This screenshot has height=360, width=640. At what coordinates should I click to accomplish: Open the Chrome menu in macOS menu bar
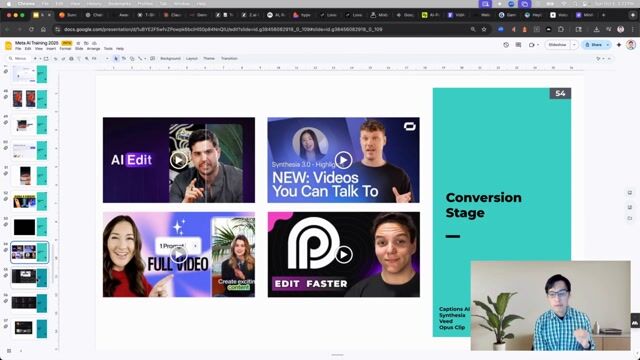(x=26, y=4)
